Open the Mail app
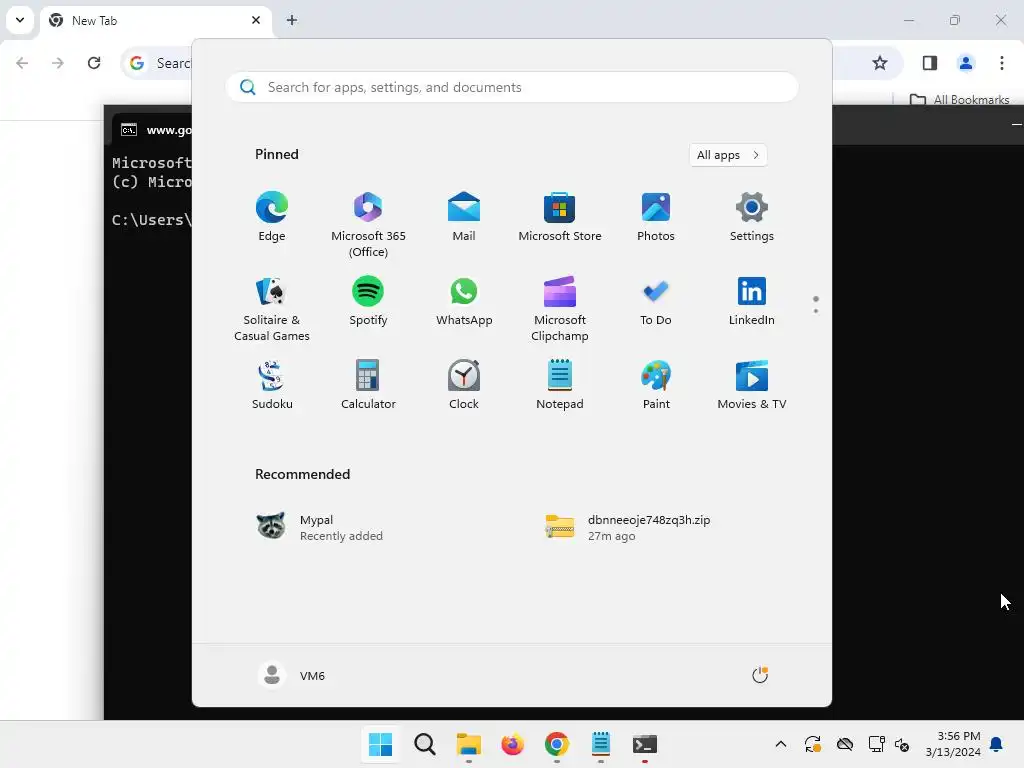The width and height of the screenshot is (1024, 768). (464, 217)
